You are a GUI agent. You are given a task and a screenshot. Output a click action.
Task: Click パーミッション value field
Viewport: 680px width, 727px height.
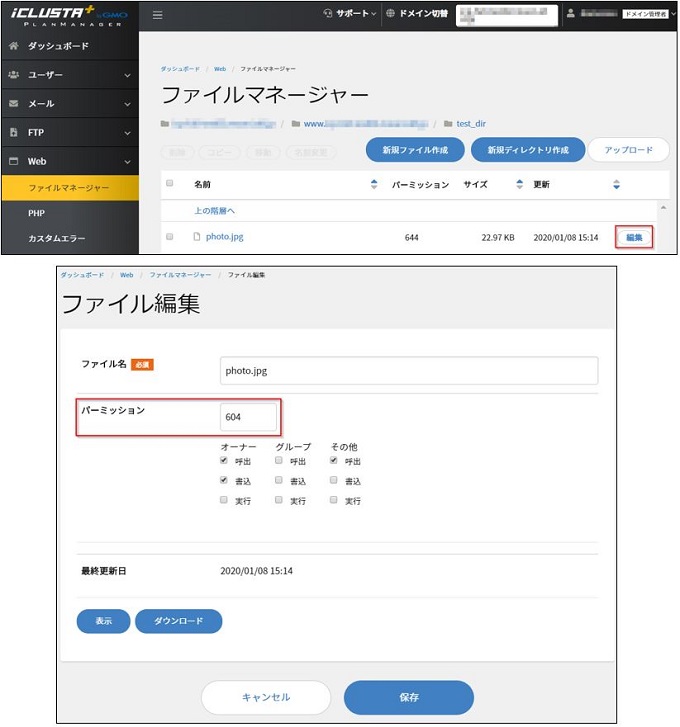248,417
